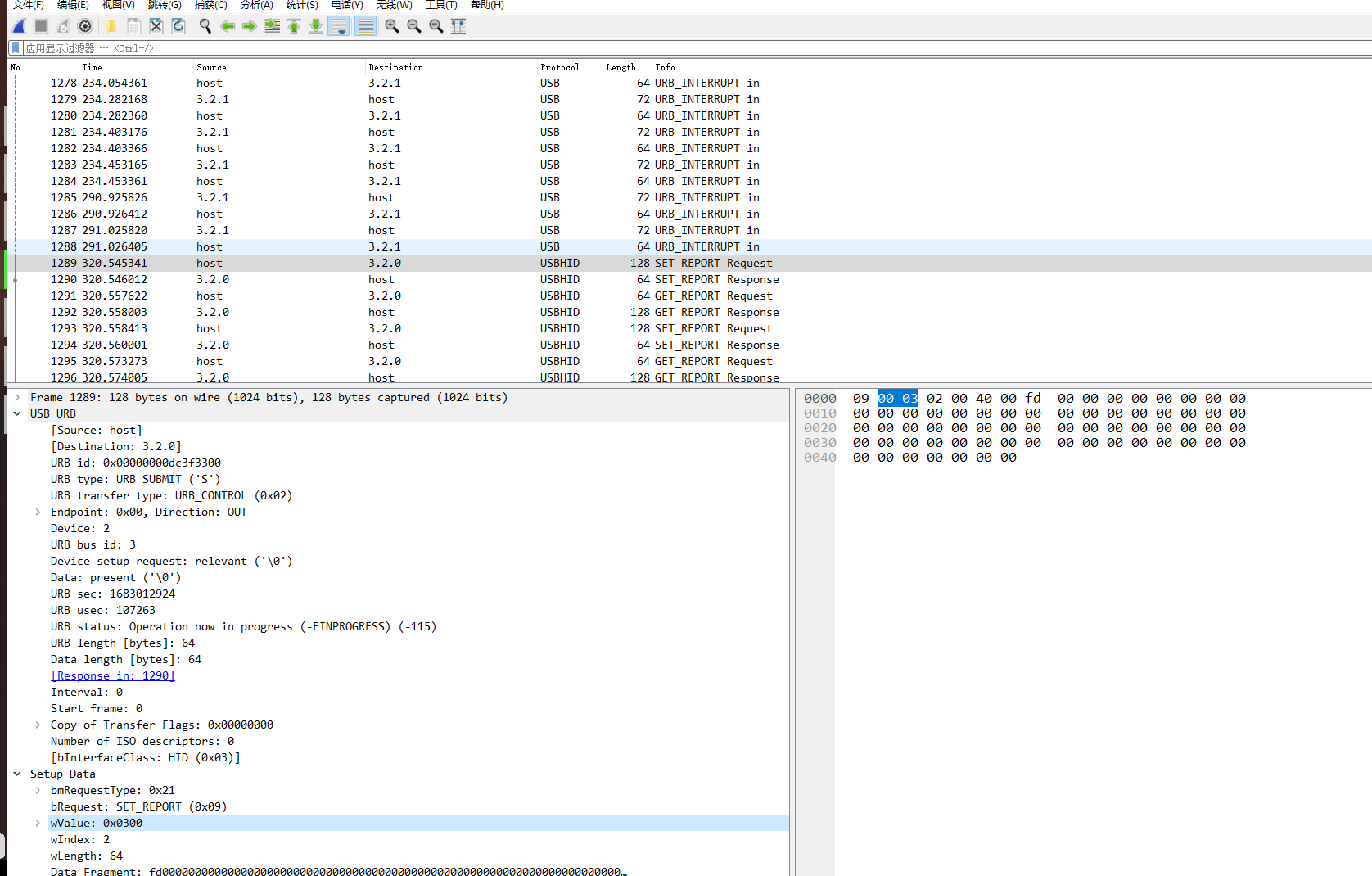Expand the Endpoint 0x00 details
The width and height of the screenshot is (1372, 876).
click(x=38, y=512)
